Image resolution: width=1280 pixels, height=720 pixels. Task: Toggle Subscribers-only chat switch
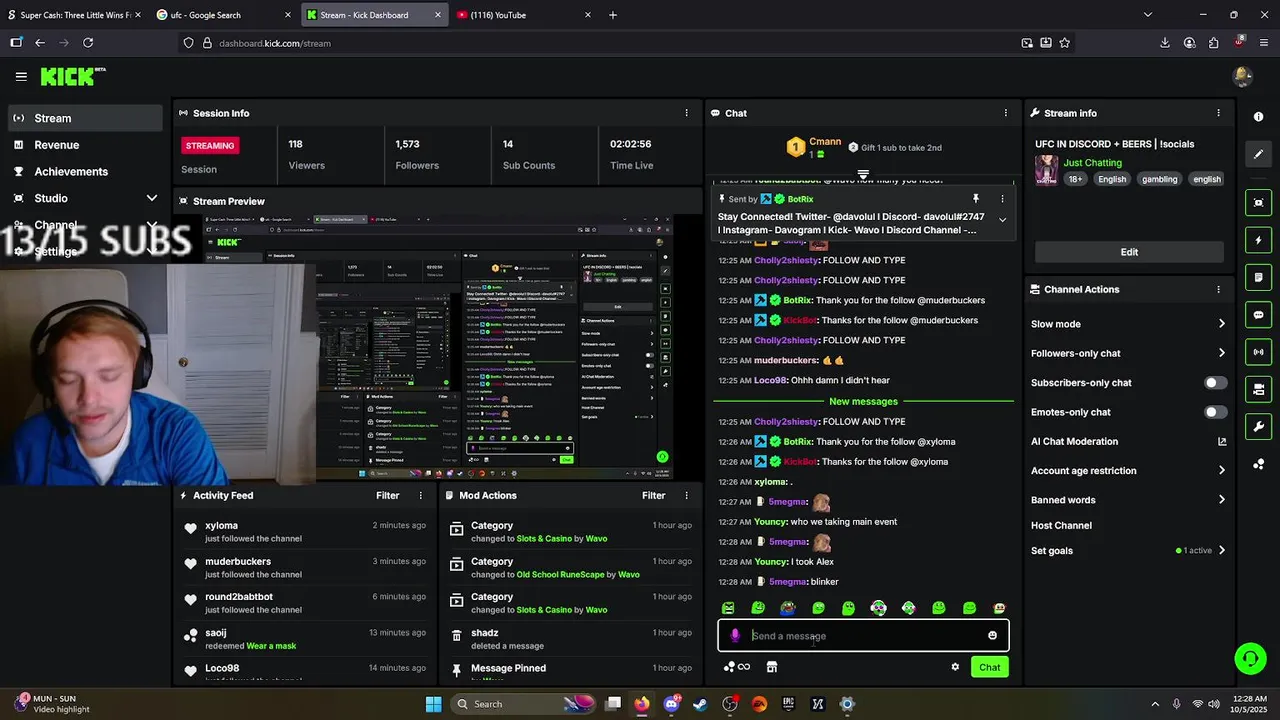1215,383
